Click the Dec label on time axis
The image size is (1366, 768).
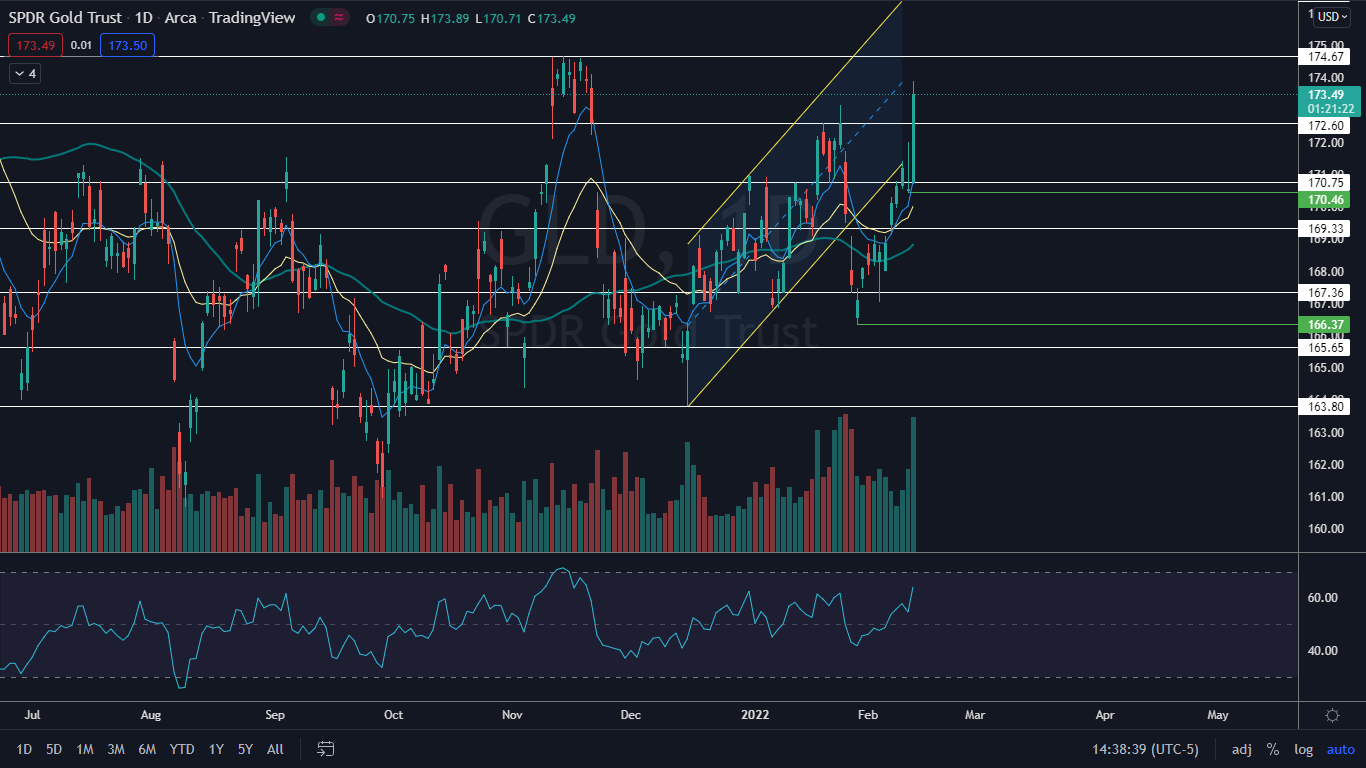click(631, 715)
